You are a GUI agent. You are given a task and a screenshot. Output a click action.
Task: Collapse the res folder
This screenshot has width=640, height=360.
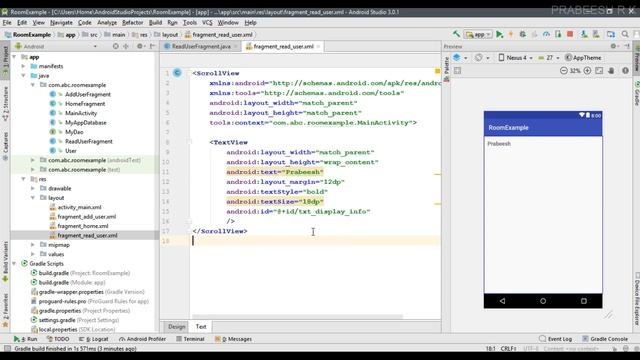coord(23,179)
